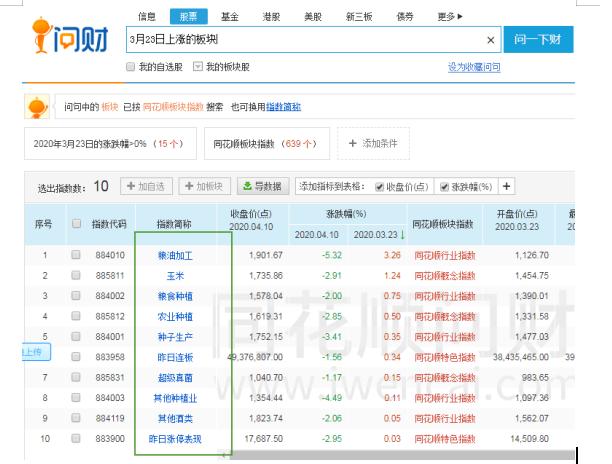
Task: Click the 加自选 button
Action: (146, 187)
